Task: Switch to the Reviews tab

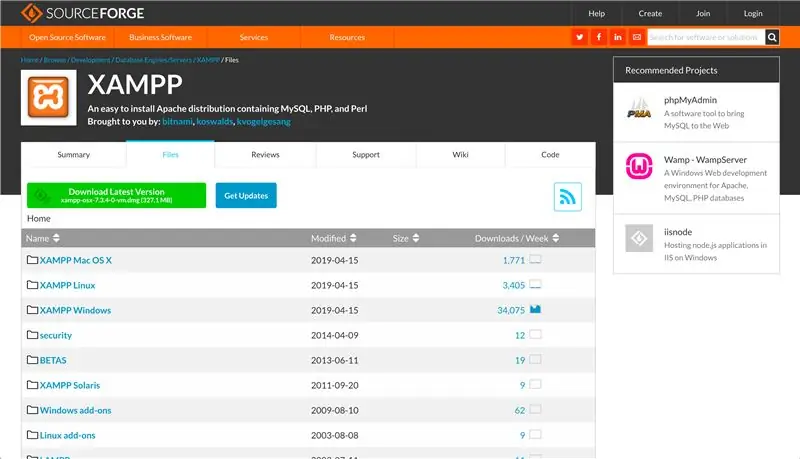Action: tap(265, 155)
